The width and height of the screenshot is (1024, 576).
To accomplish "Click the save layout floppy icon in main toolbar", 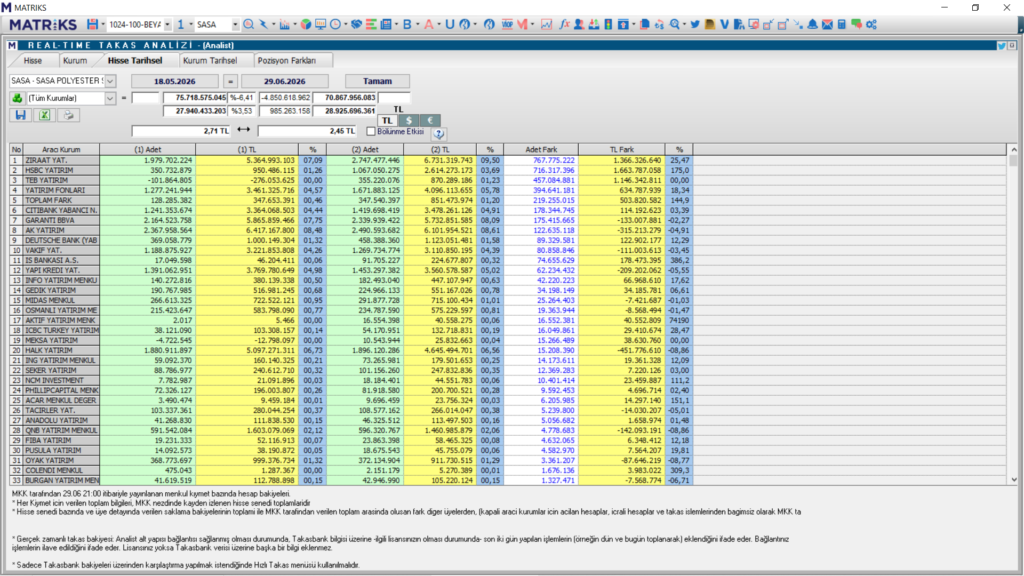I will 93,24.
